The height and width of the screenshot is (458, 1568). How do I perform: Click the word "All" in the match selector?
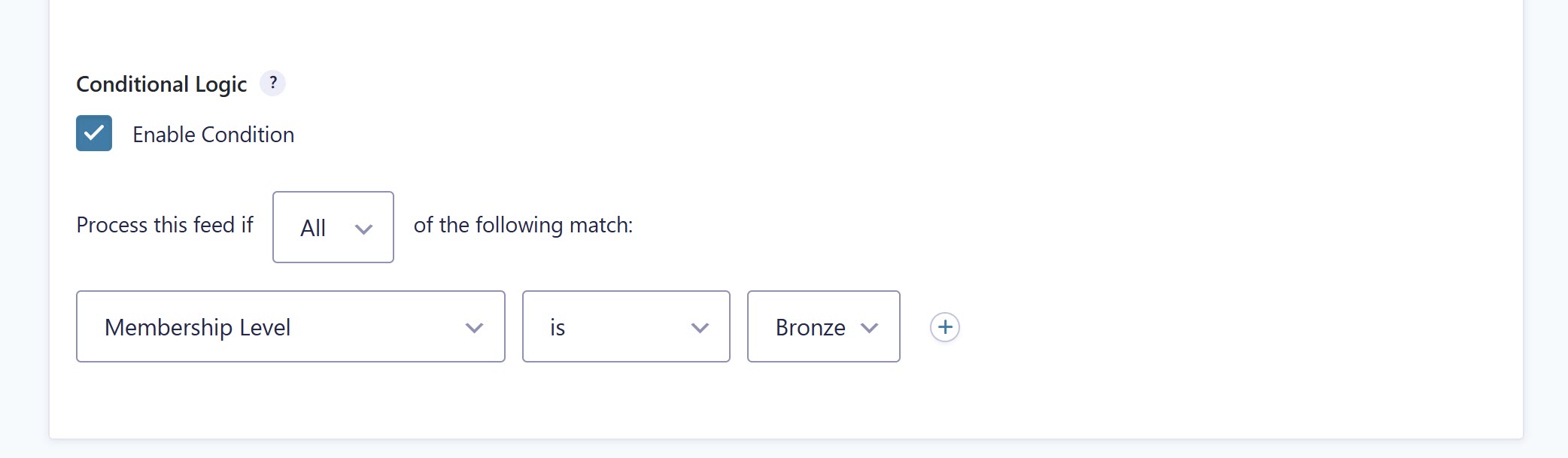click(313, 228)
